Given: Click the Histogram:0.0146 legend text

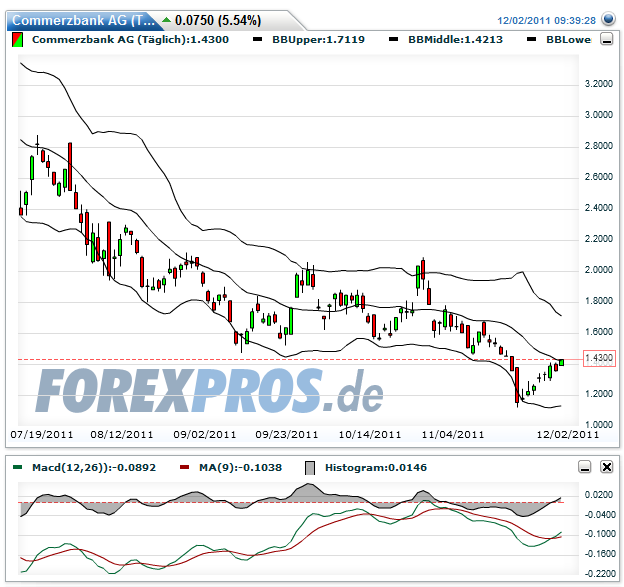Looking at the screenshot, I should pyautogui.click(x=376, y=467).
